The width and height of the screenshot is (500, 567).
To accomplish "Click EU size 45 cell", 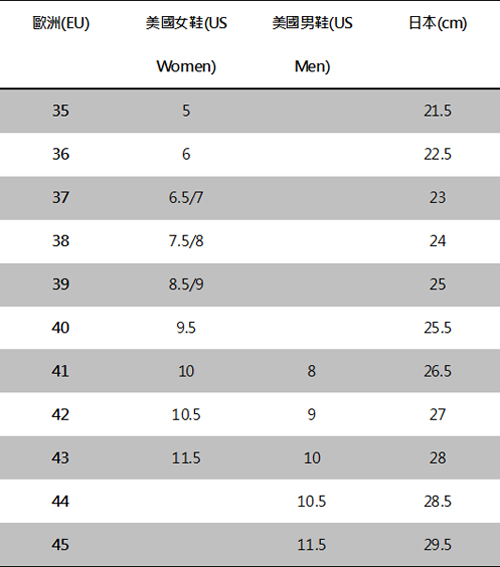I will coord(60,545).
